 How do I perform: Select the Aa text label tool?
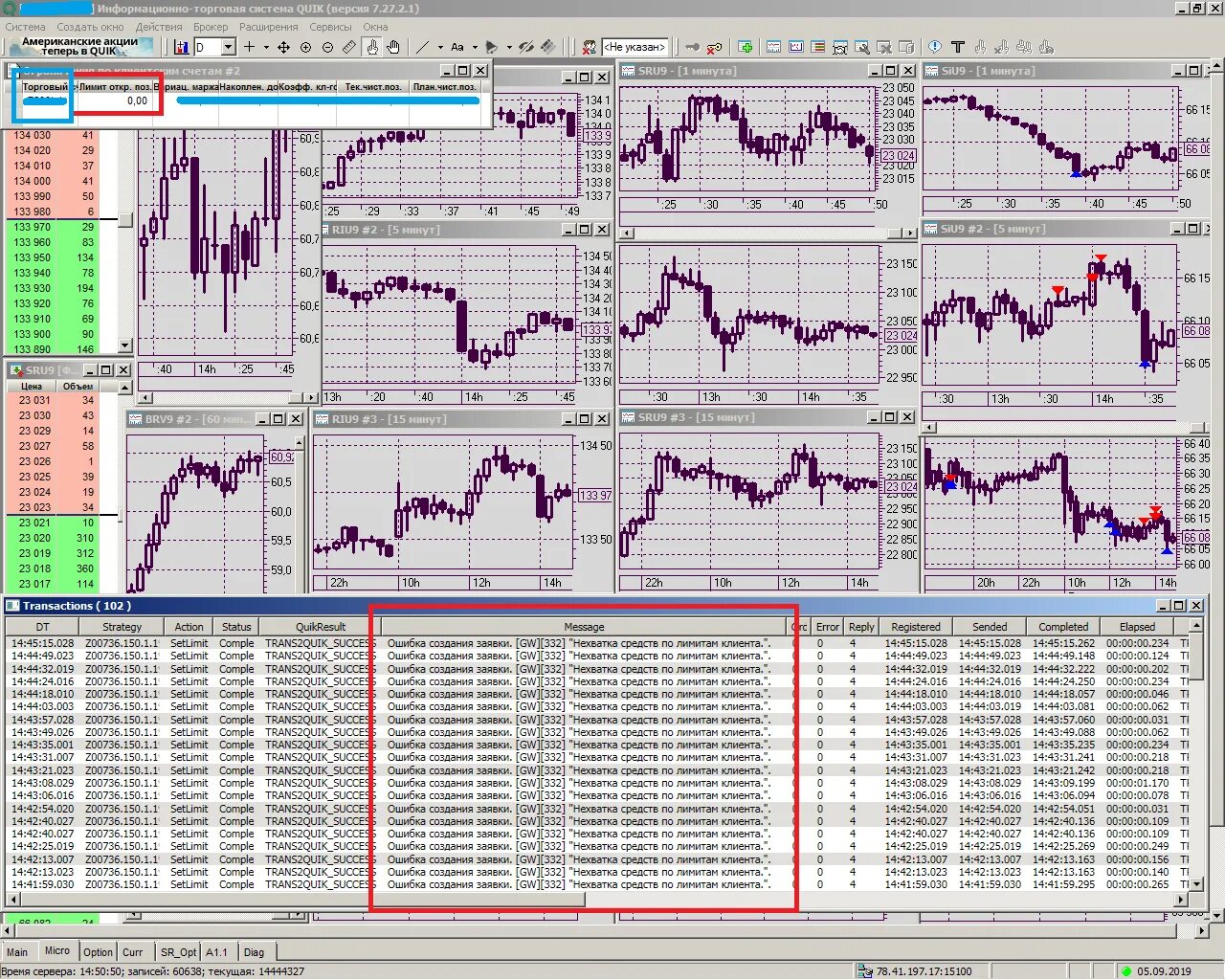point(457,47)
